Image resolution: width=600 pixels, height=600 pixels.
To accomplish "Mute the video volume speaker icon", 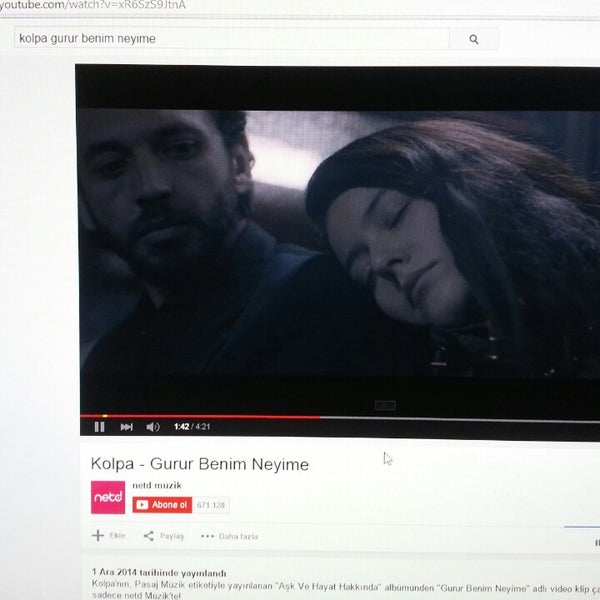I will (153, 427).
